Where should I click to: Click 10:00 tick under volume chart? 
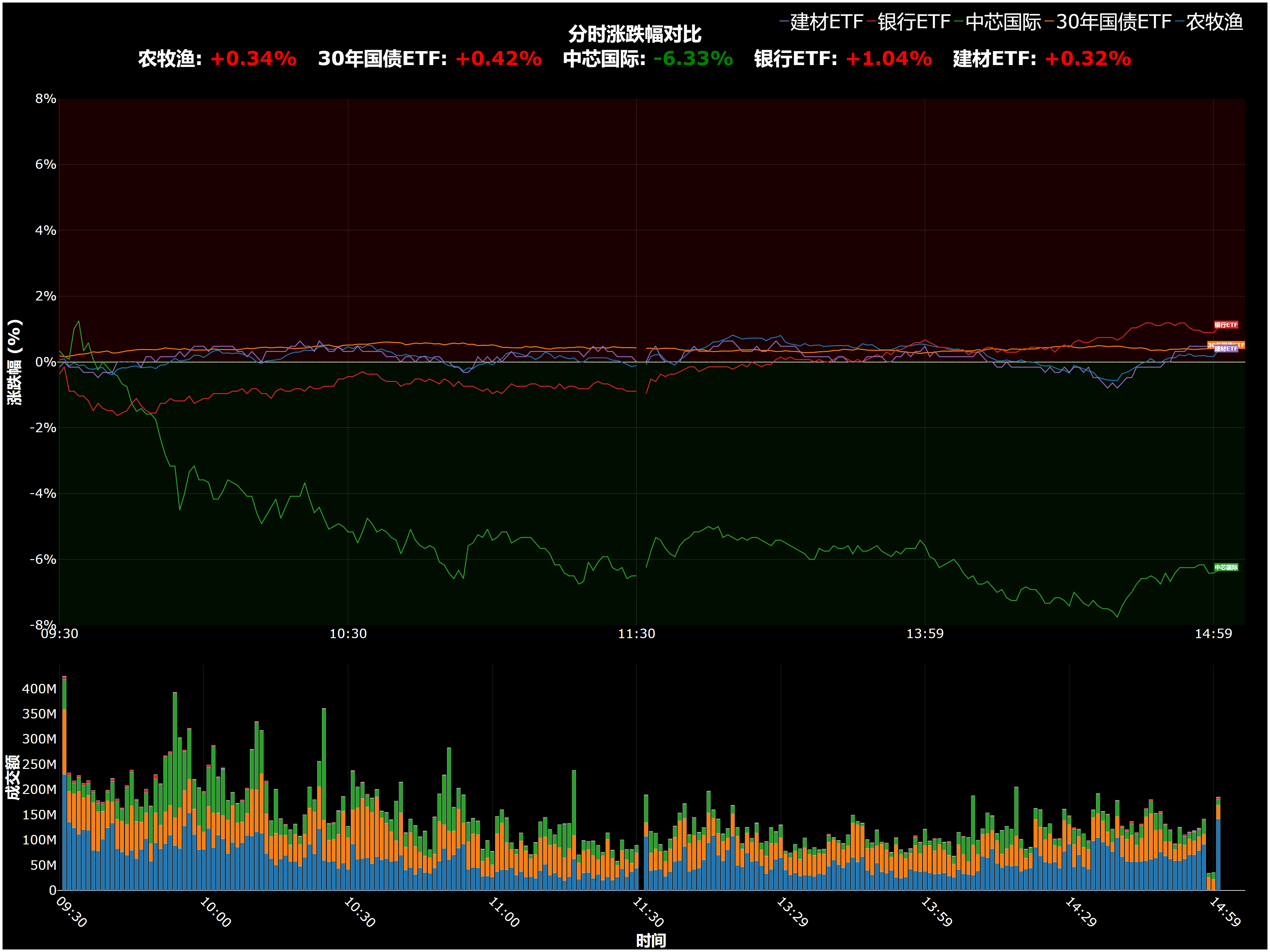215,912
